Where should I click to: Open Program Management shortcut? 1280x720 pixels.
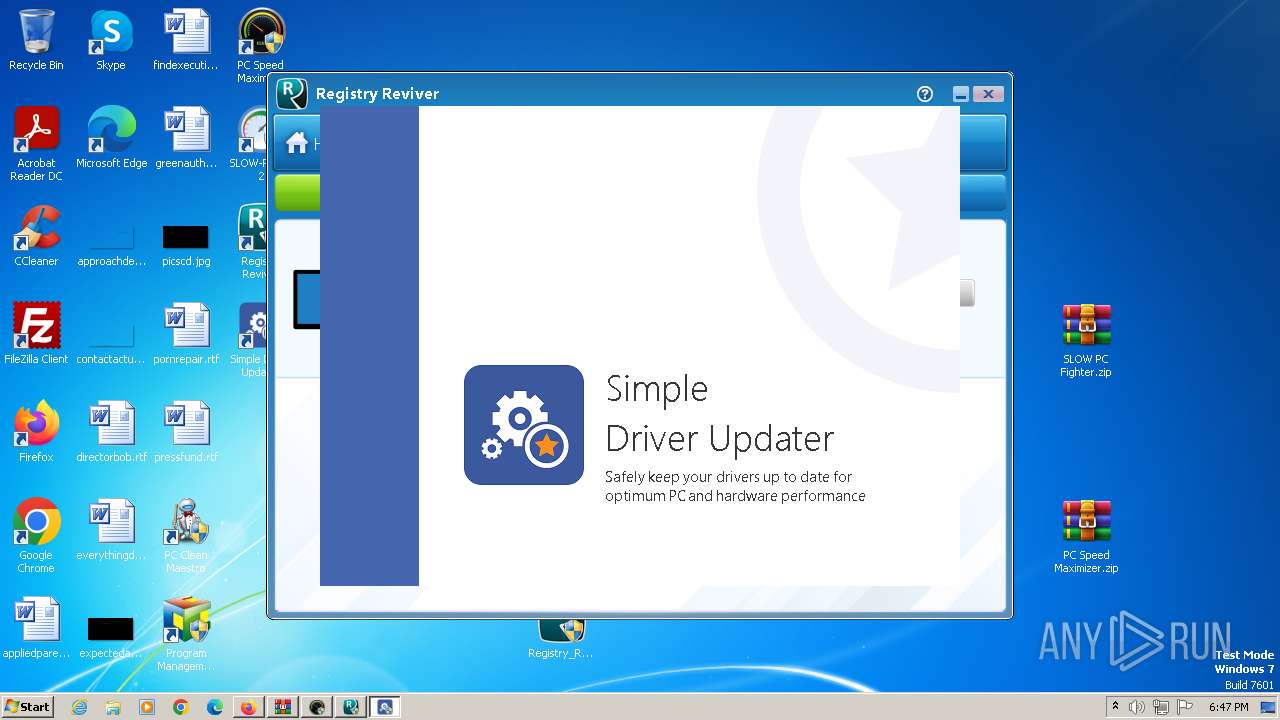tap(186, 635)
